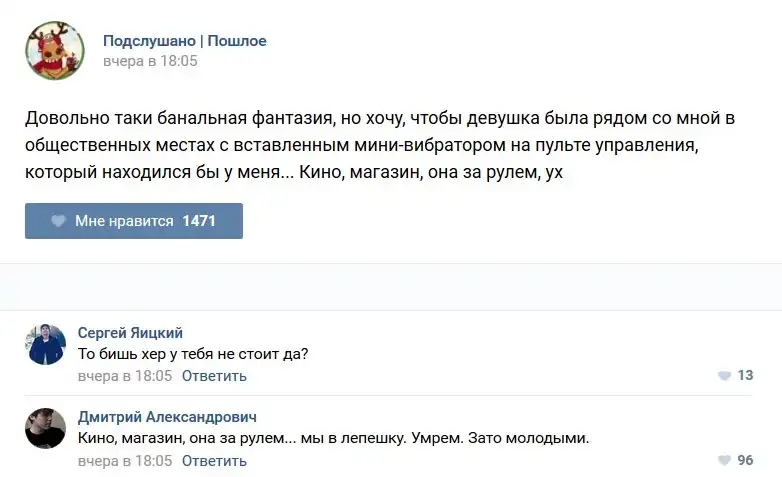The width and height of the screenshot is (782, 477).
Task: Open Сергей Яцкий's profile picture
Action: (x=45, y=345)
